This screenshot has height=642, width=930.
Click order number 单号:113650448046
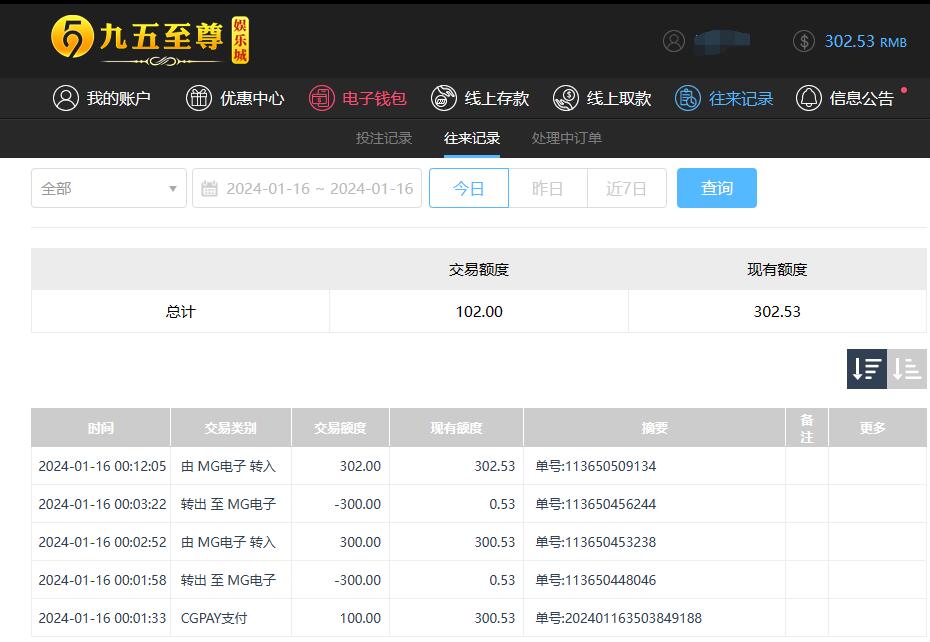[595, 580]
